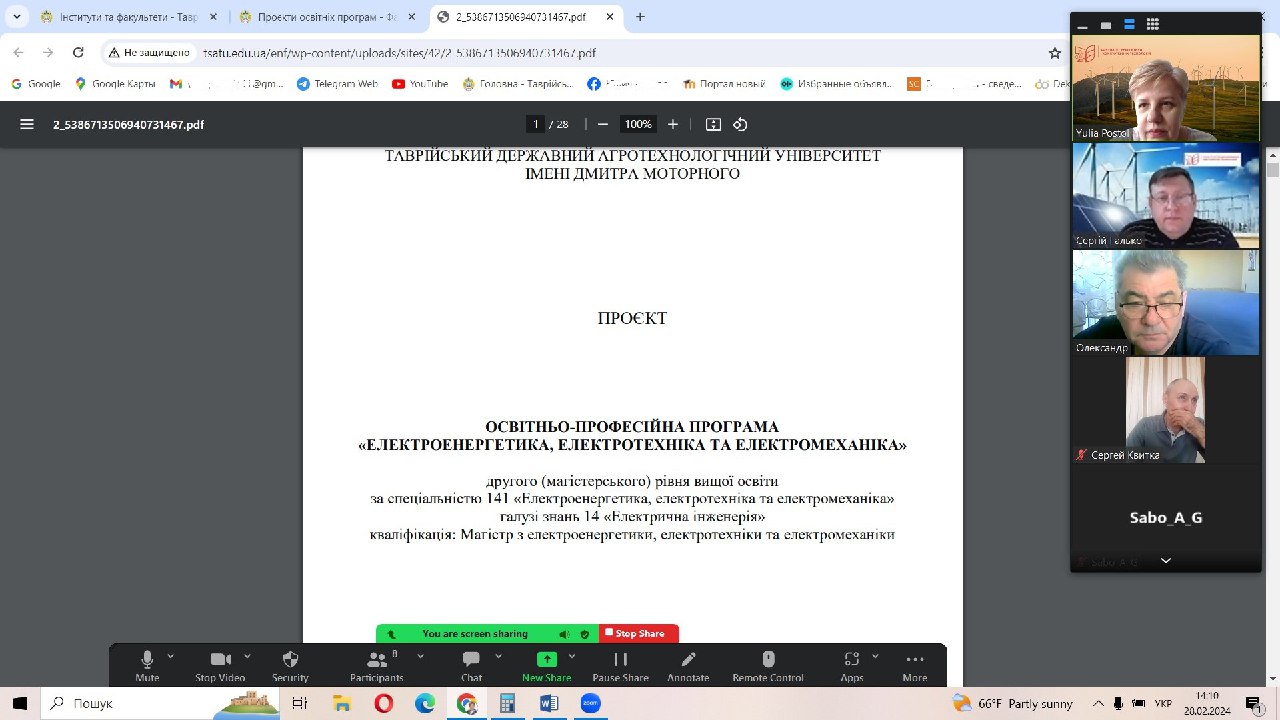Open the Annotate tool

click(x=688, y=665)
